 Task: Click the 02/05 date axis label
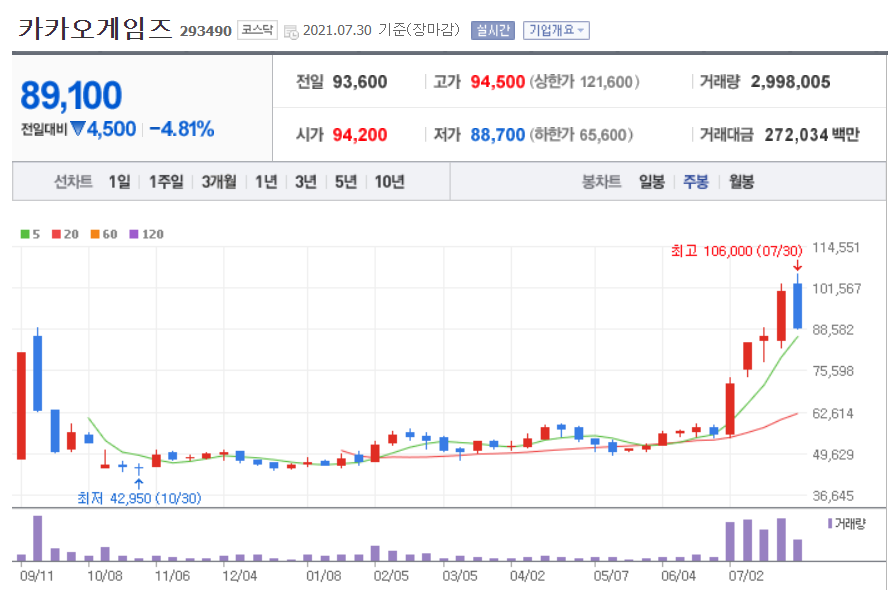point(391,576)
